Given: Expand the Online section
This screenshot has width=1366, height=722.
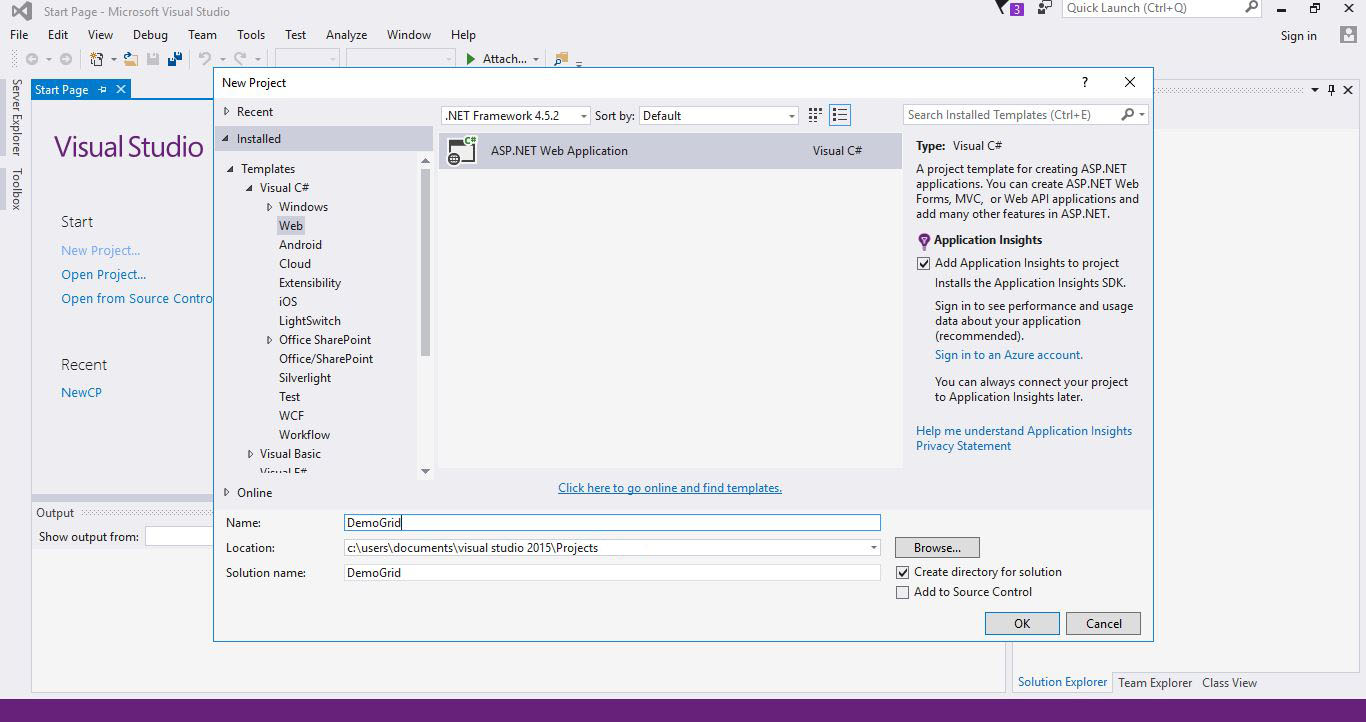Looking at the screenshot, I should pyautogui.click(x=227, y=493).
